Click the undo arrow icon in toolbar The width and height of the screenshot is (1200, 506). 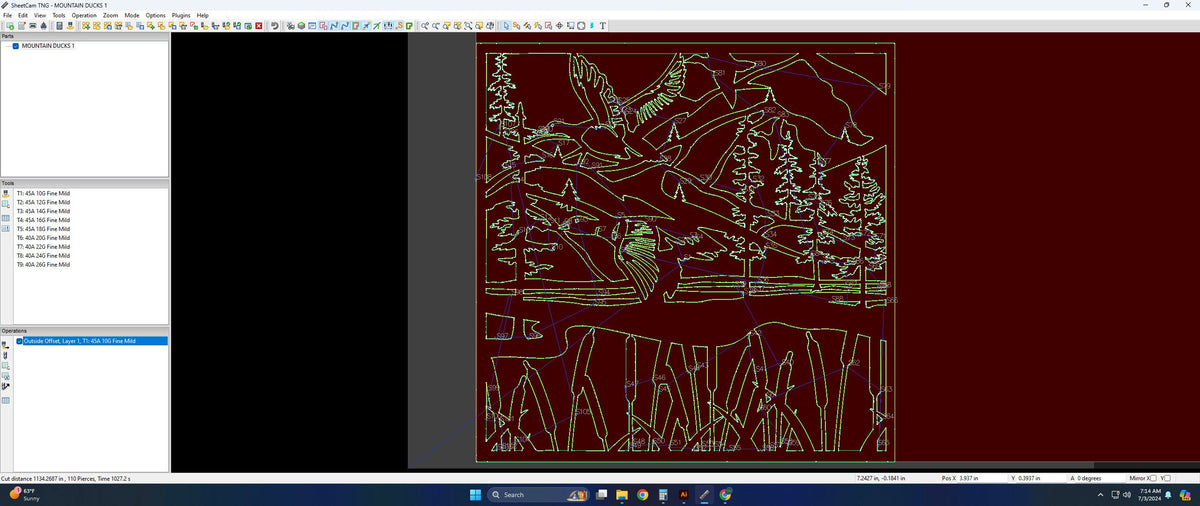pos(275,26)
